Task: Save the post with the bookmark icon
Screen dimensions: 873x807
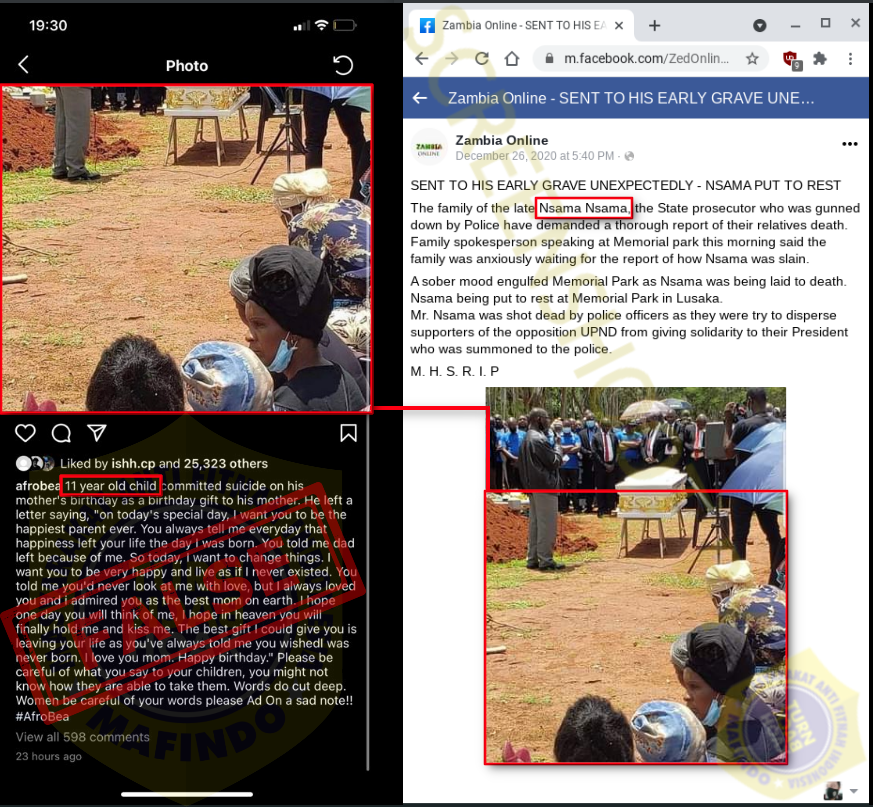Action: [349, 433]
